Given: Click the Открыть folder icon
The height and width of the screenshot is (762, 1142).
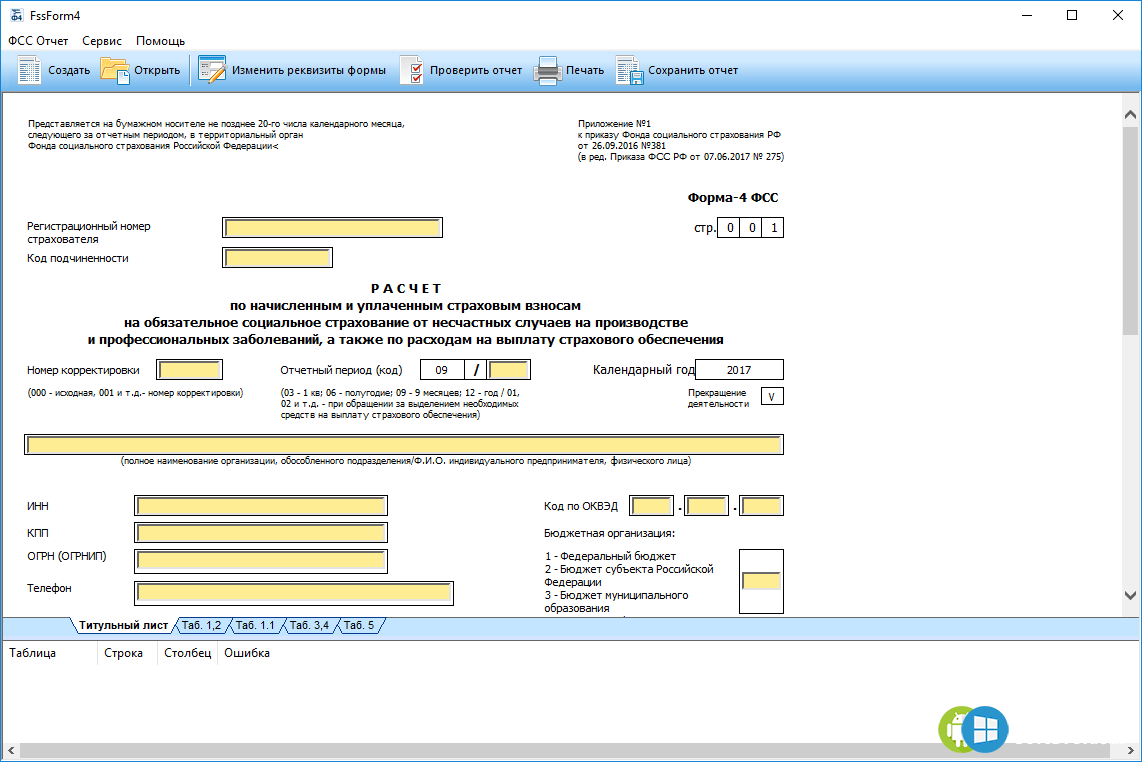Looking at the screenshot, I should [x=114, y=71].
